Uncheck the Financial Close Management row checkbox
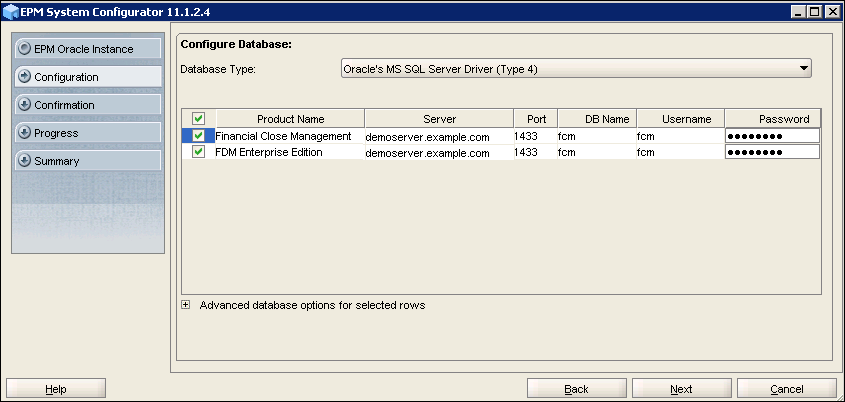The width and height of the screenshot is (845, 402). [198, 136]
